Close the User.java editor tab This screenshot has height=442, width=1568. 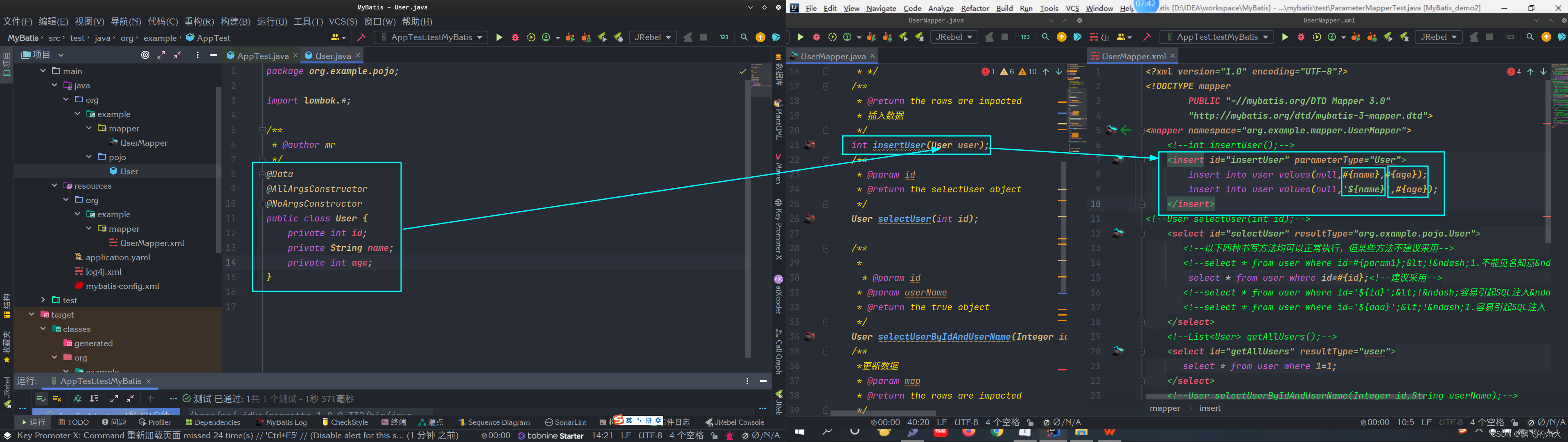358,55
